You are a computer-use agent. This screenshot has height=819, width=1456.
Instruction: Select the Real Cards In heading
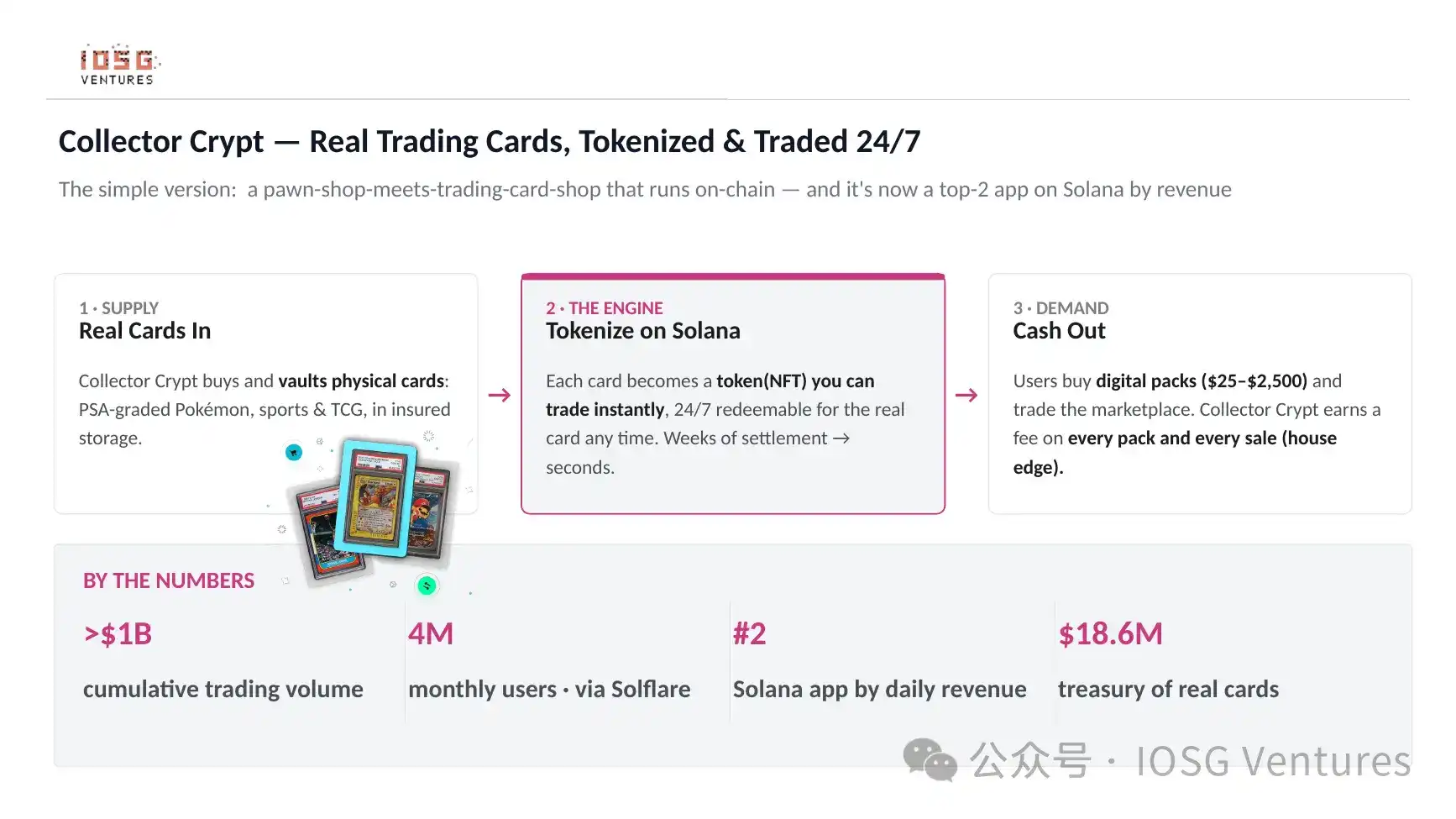pos(144,331)
